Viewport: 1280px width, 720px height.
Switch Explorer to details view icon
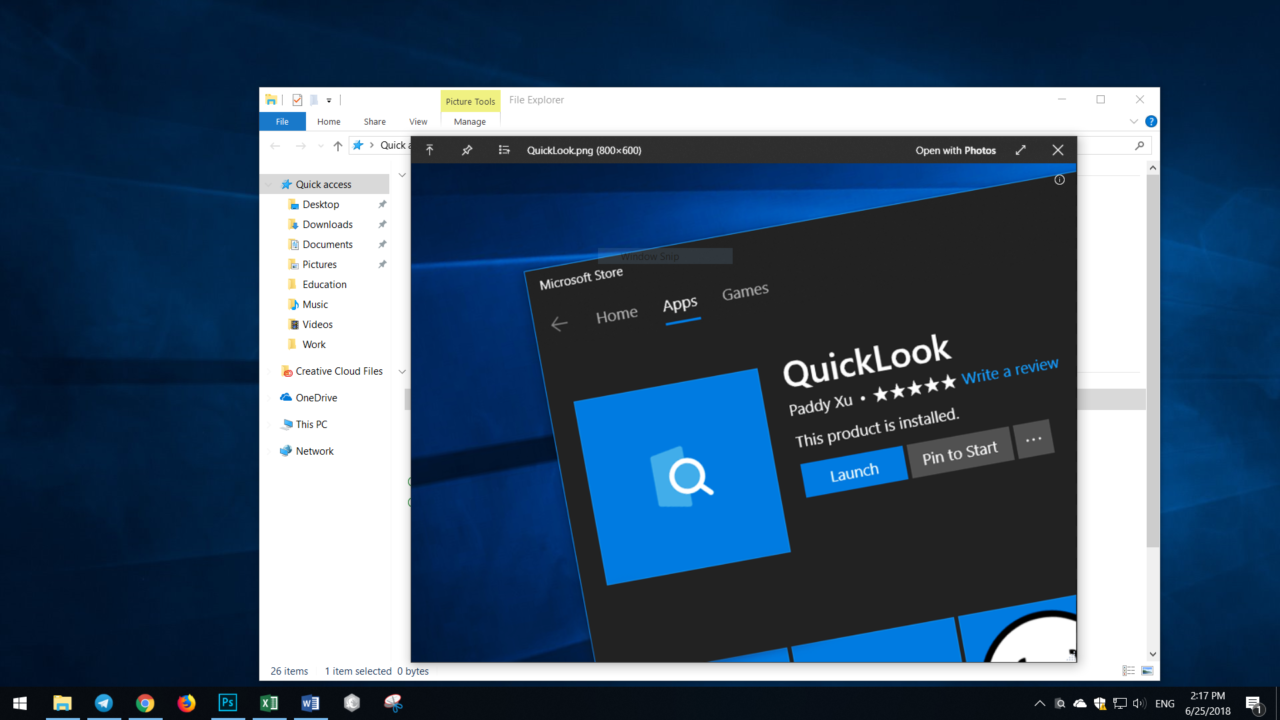(x=1128, y=671)
